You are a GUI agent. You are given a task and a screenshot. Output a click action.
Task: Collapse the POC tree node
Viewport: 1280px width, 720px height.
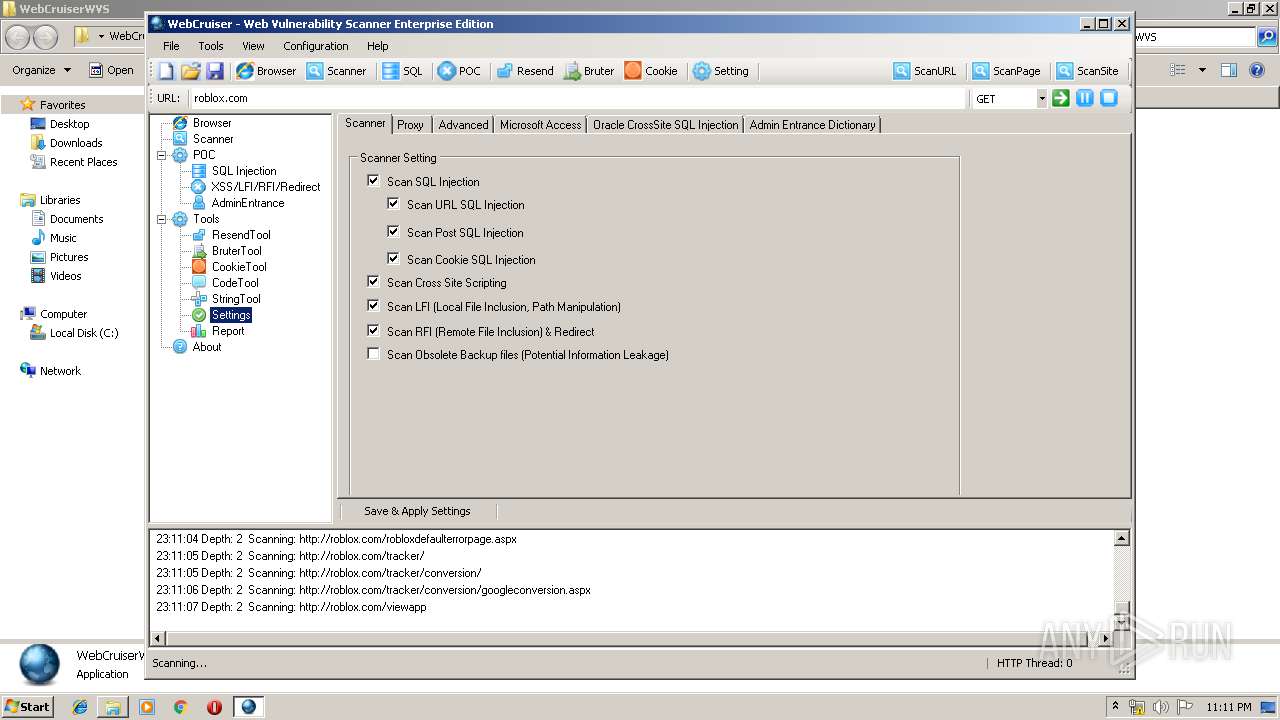(x=162, y=155)
